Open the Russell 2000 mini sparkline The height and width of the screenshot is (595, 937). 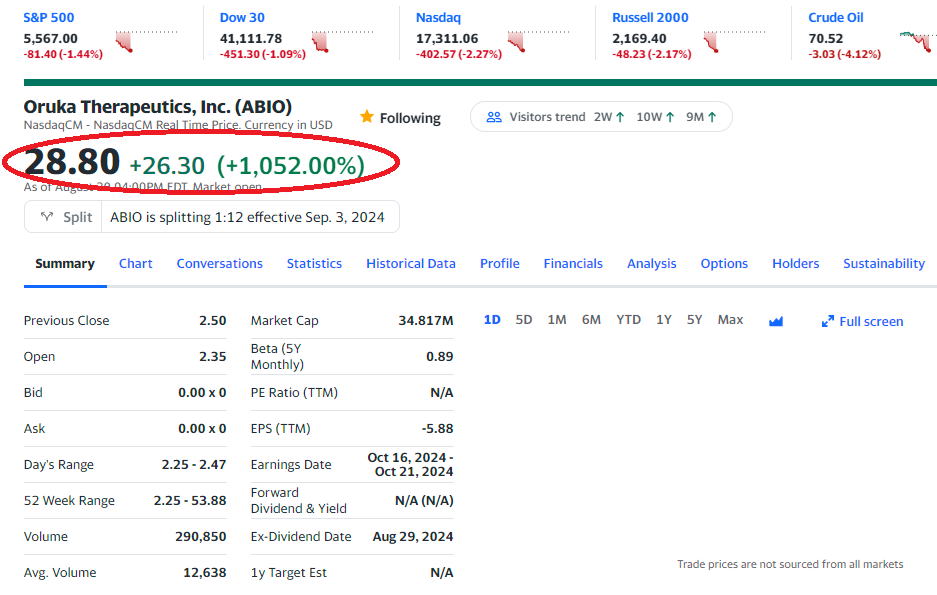pyautogui.click(x=734, y=41)
